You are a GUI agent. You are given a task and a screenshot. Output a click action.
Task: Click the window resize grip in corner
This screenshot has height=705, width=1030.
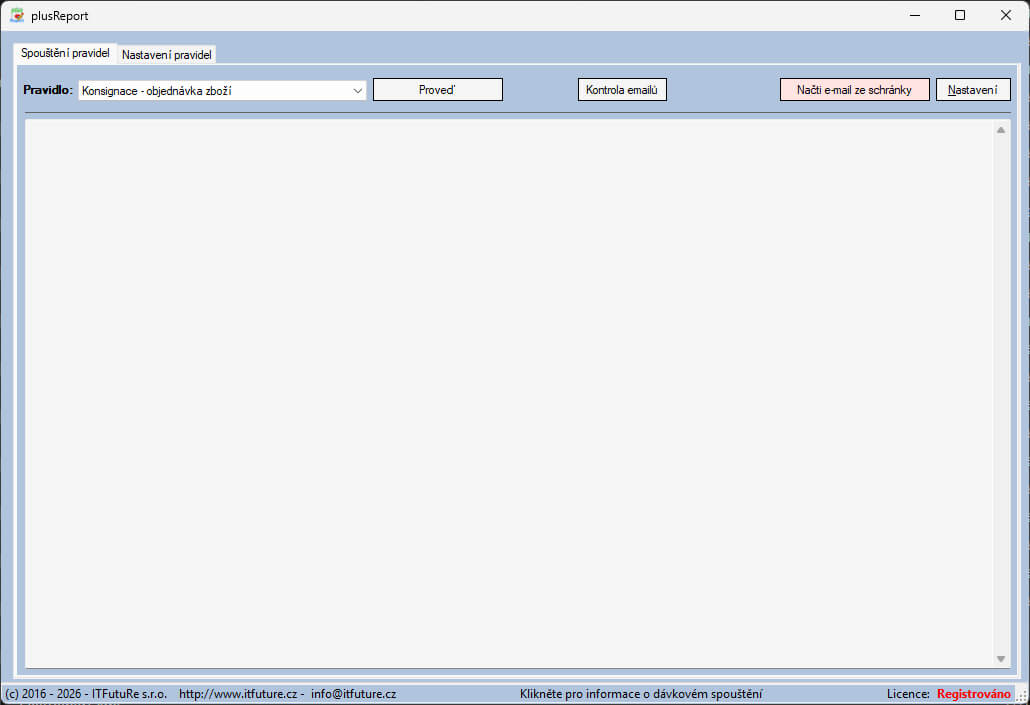coord(1022,697)
